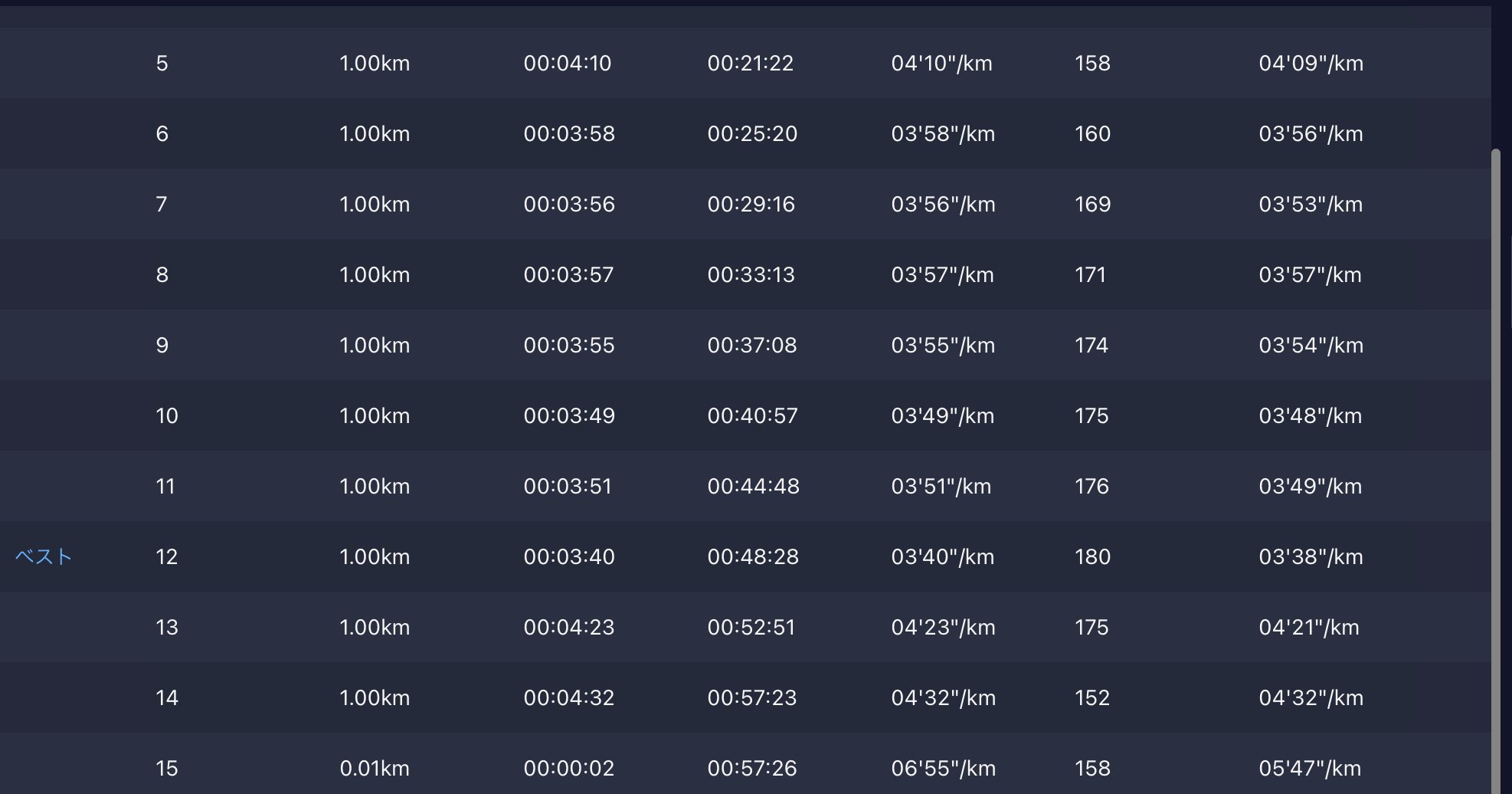This screenshot has height=794, width=1512.
Task: Click the 06'55"/km pace cell
Action: point(943,768)
